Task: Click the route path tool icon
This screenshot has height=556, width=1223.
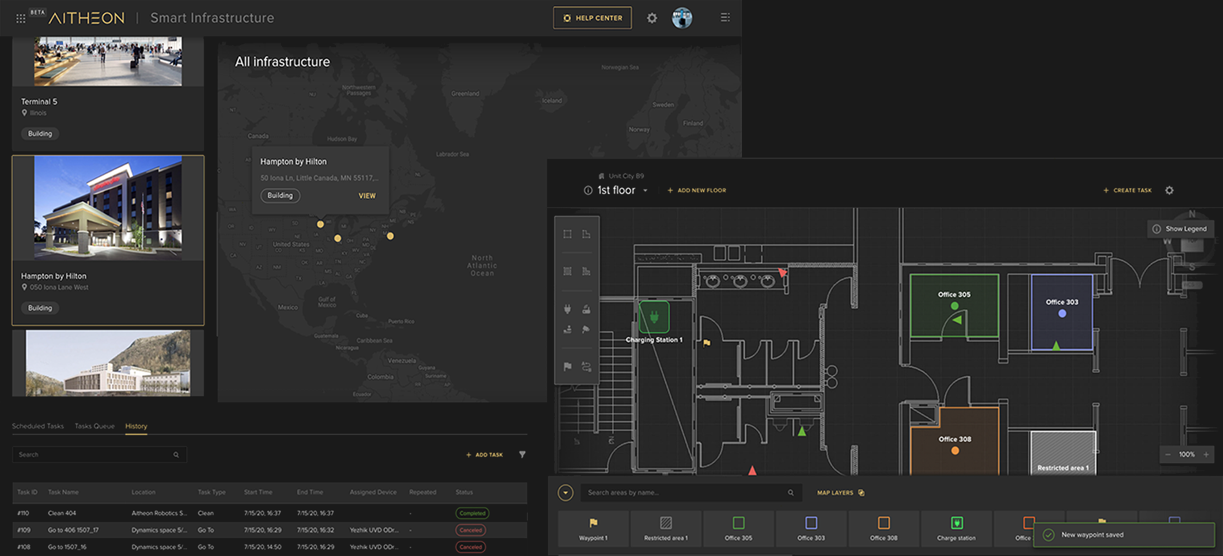Action: click(x=586, y=366)
